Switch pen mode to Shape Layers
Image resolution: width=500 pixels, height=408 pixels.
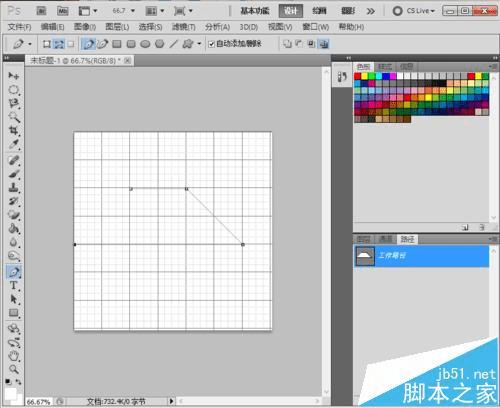(x=46, y=44)
